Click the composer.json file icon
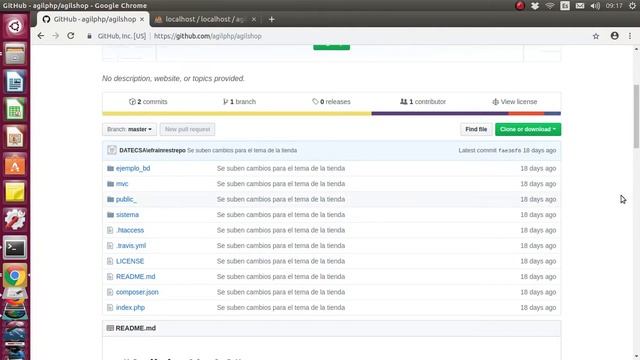640x360 pixels. tap(110, 292)
